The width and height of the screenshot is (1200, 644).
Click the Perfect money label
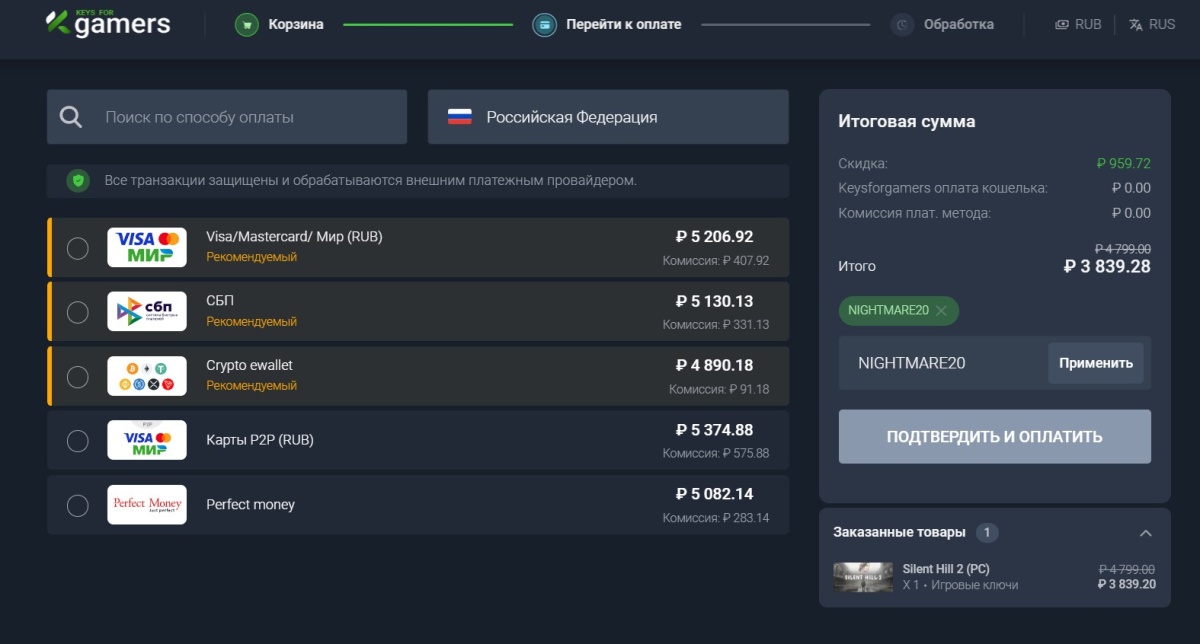coord(250,505)
